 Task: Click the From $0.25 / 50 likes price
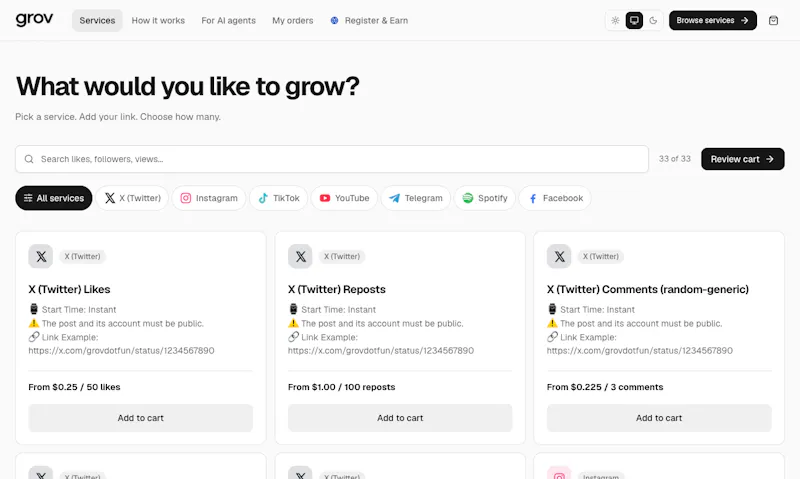(x=74, y=387)
